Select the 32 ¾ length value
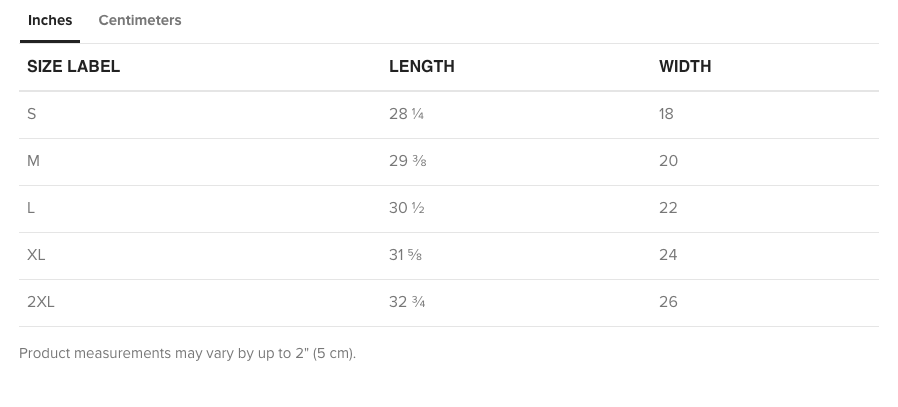898x407 pixels. (x=407, y=302)
